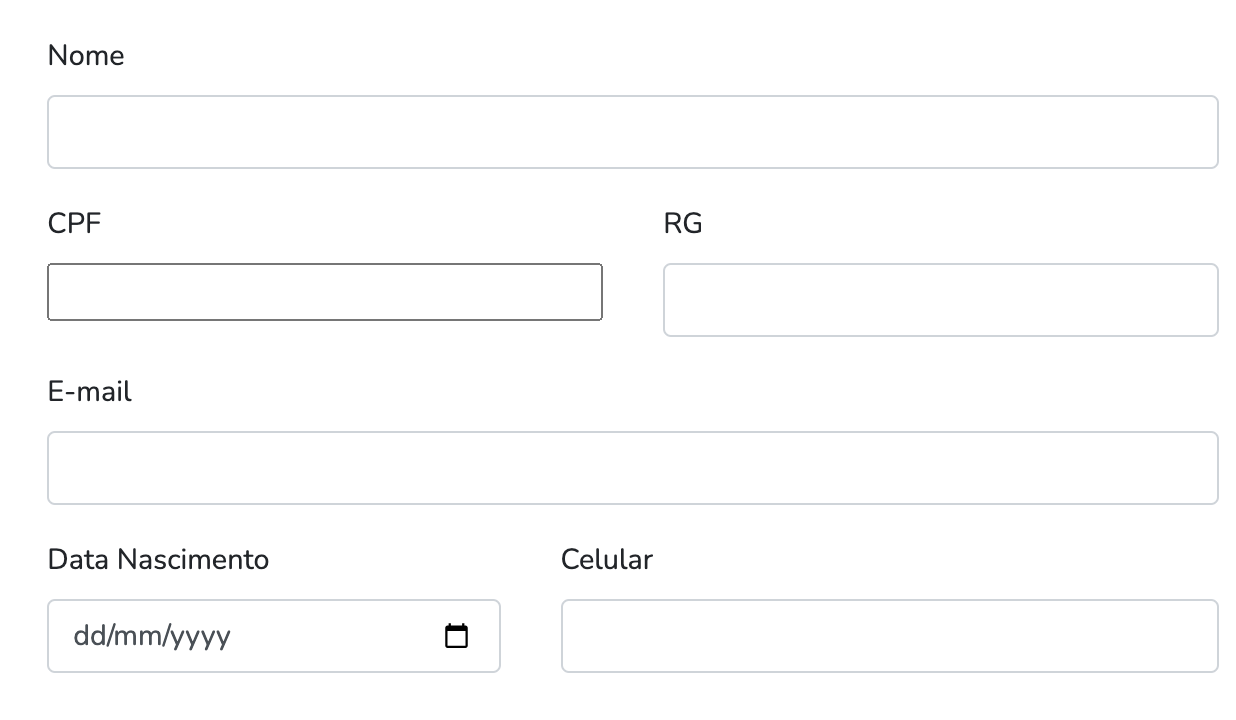Place cursor in the email address box
Viewport: 1236px width, 720px height.
coord(632,468)
